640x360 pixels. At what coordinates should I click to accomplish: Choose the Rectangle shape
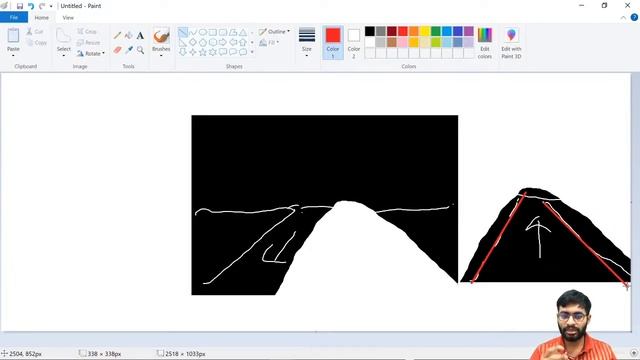[213, 32]
